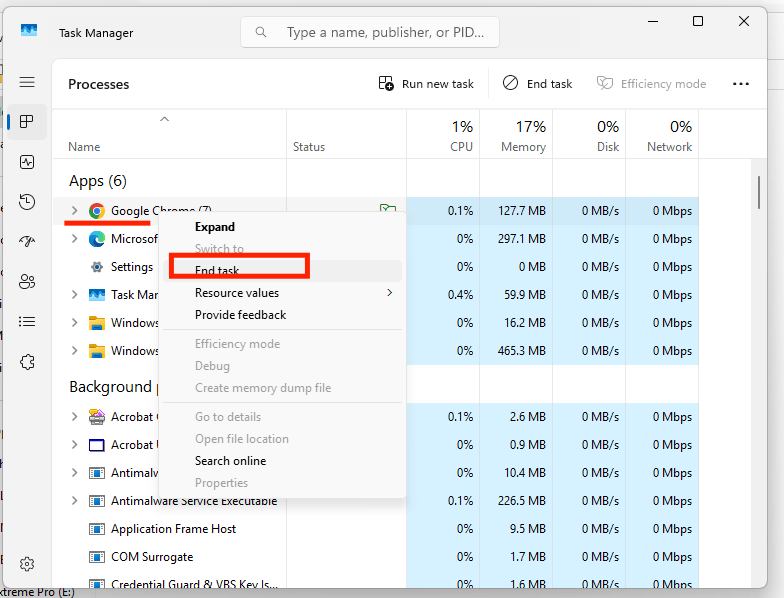Open the Services puzzle sidebar icon
The image size is (784, 598).
(x=27, y=362)
